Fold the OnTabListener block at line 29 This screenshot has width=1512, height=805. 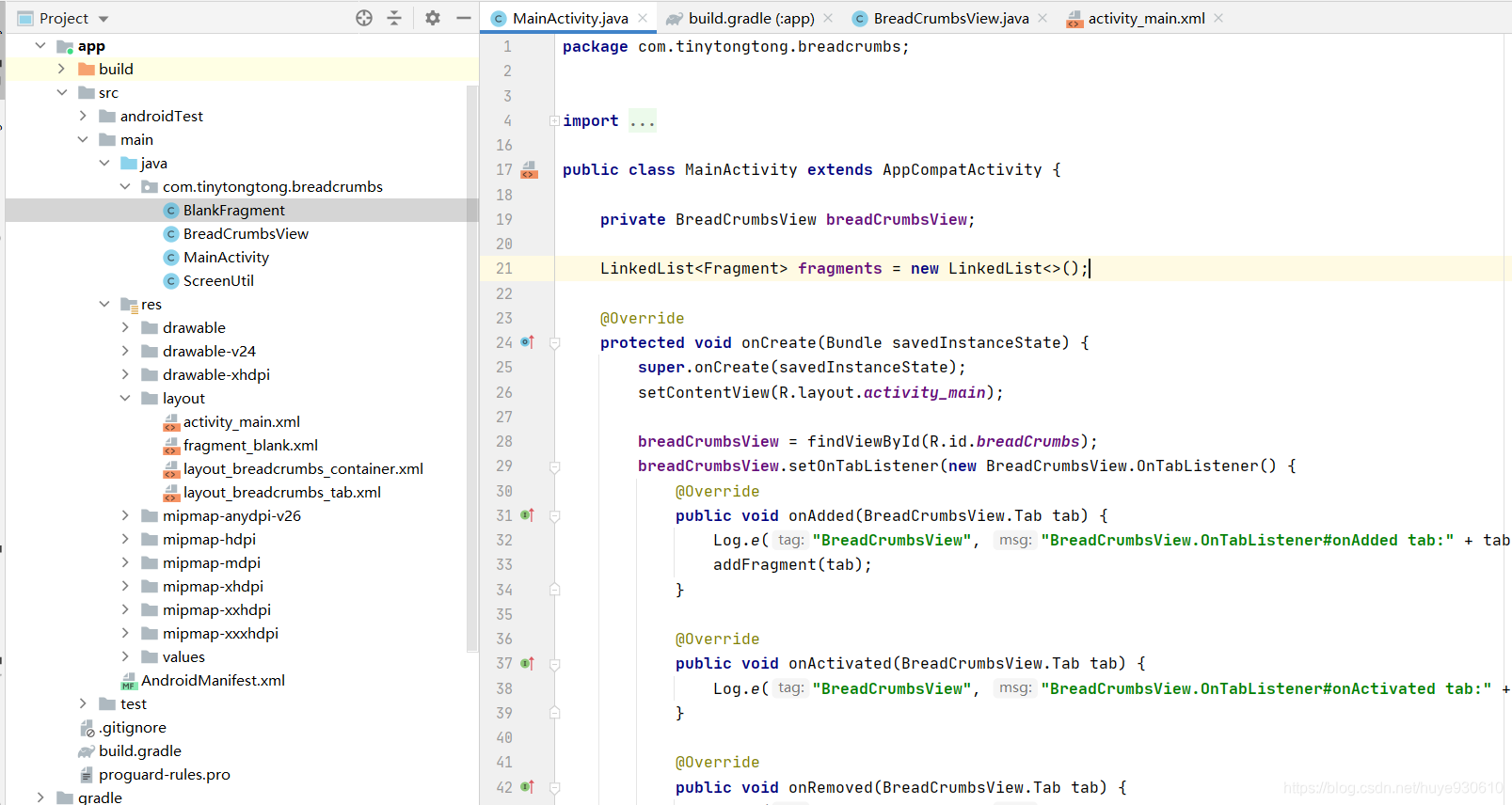tap(555, 466)
